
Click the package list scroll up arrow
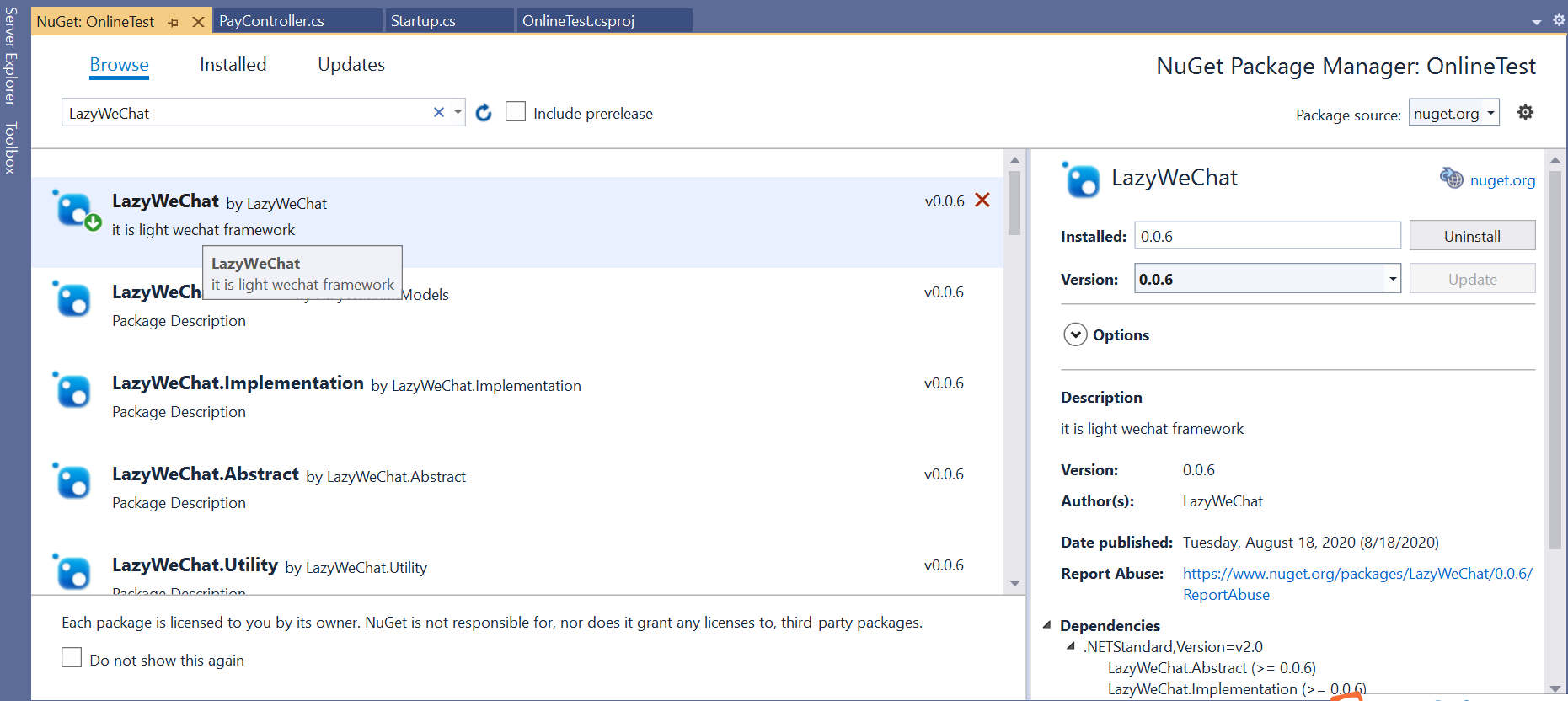1014,160
